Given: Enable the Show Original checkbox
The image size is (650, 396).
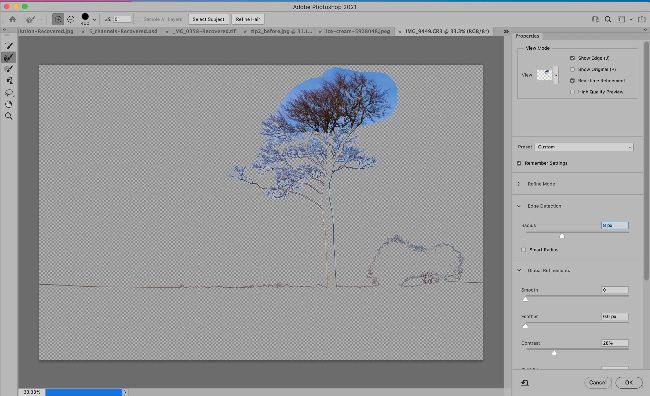Looking at the screenshot, I should click(x=572, y=69).
